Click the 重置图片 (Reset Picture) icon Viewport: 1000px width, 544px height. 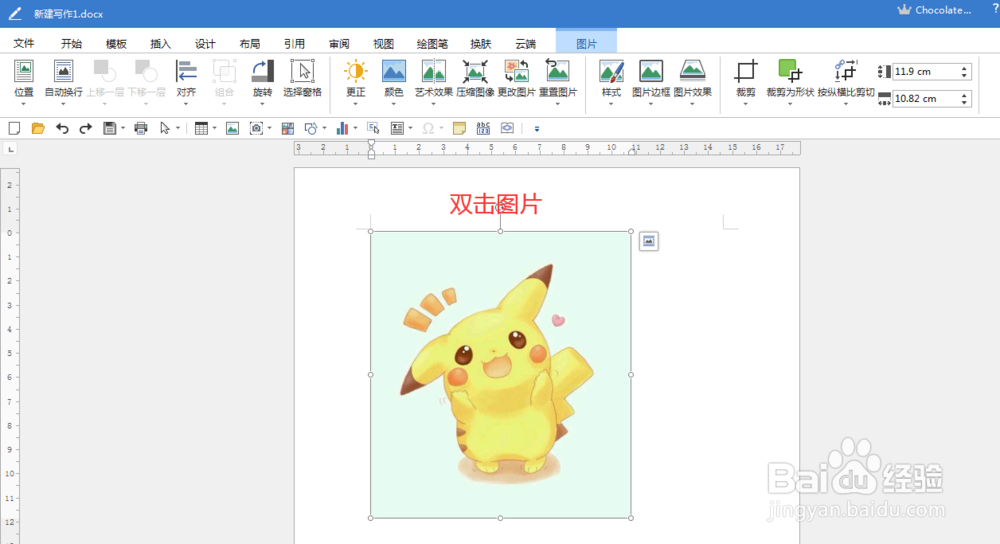(x=557, y=71)
